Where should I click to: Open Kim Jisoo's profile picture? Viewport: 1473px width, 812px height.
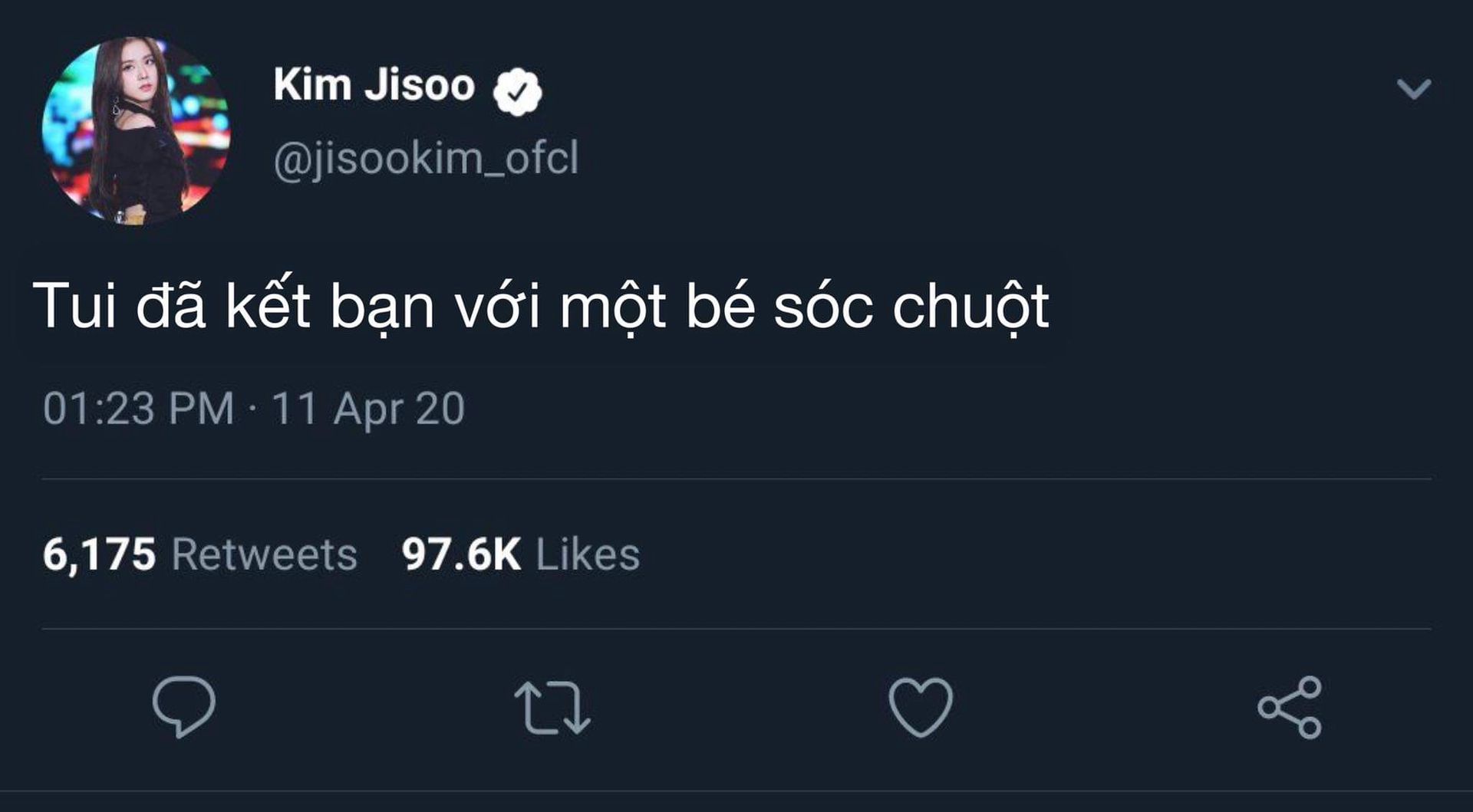[x=136, y=130]
